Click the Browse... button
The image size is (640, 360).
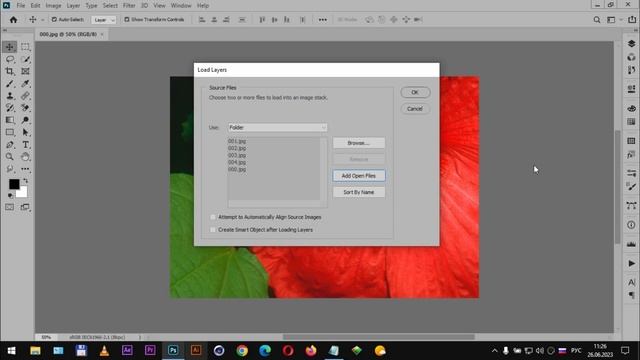click(358, 143)
